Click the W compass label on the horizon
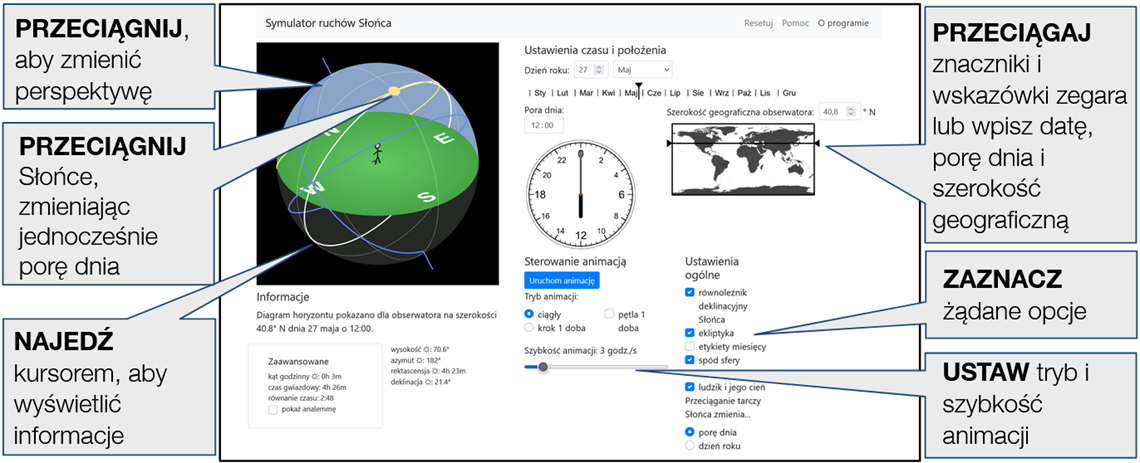 pyautogui.click(x=314, y=188)
